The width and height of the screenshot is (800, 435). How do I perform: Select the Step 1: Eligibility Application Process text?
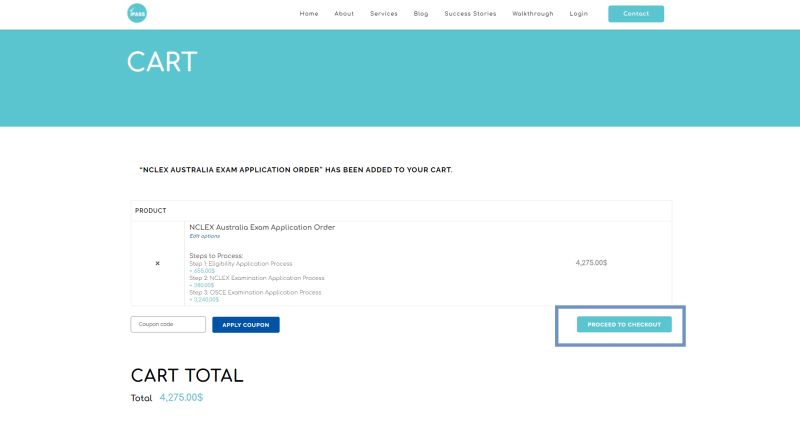click(241, 264)
